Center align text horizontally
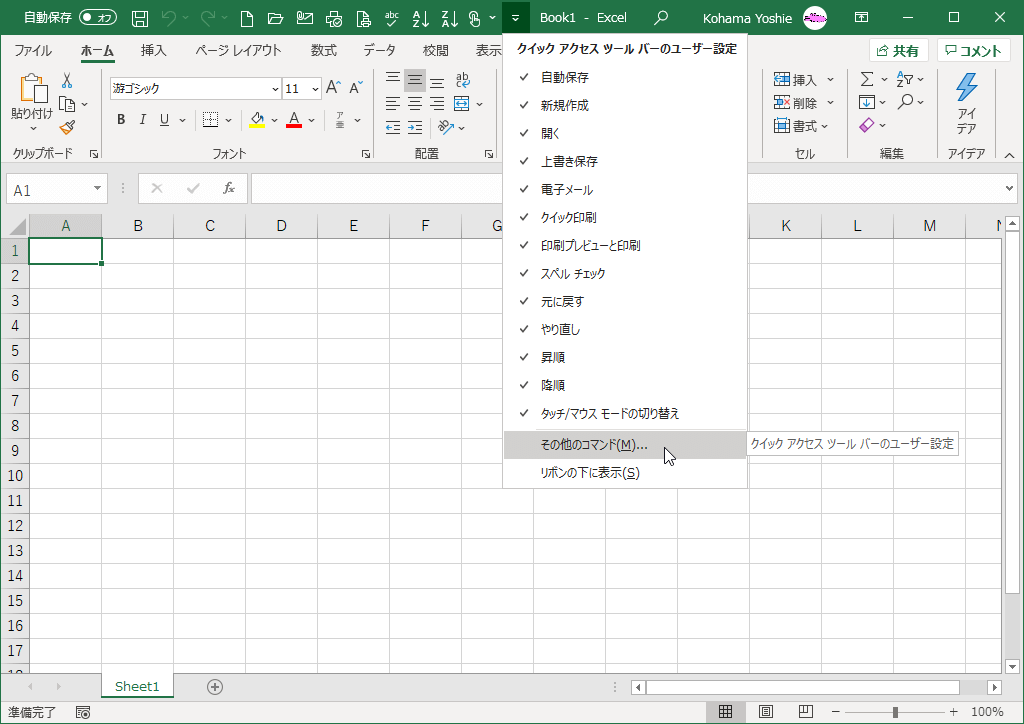The width and height of the screenshot is (1024, 724). click(415, 104)
